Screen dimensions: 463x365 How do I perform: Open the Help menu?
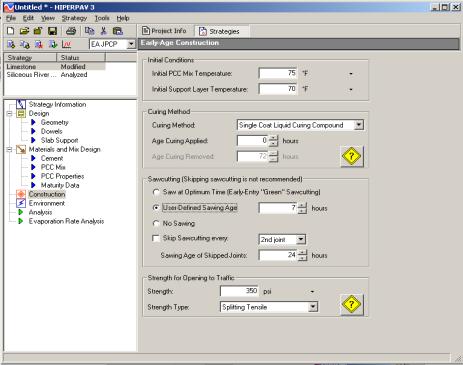pos(123,18)
